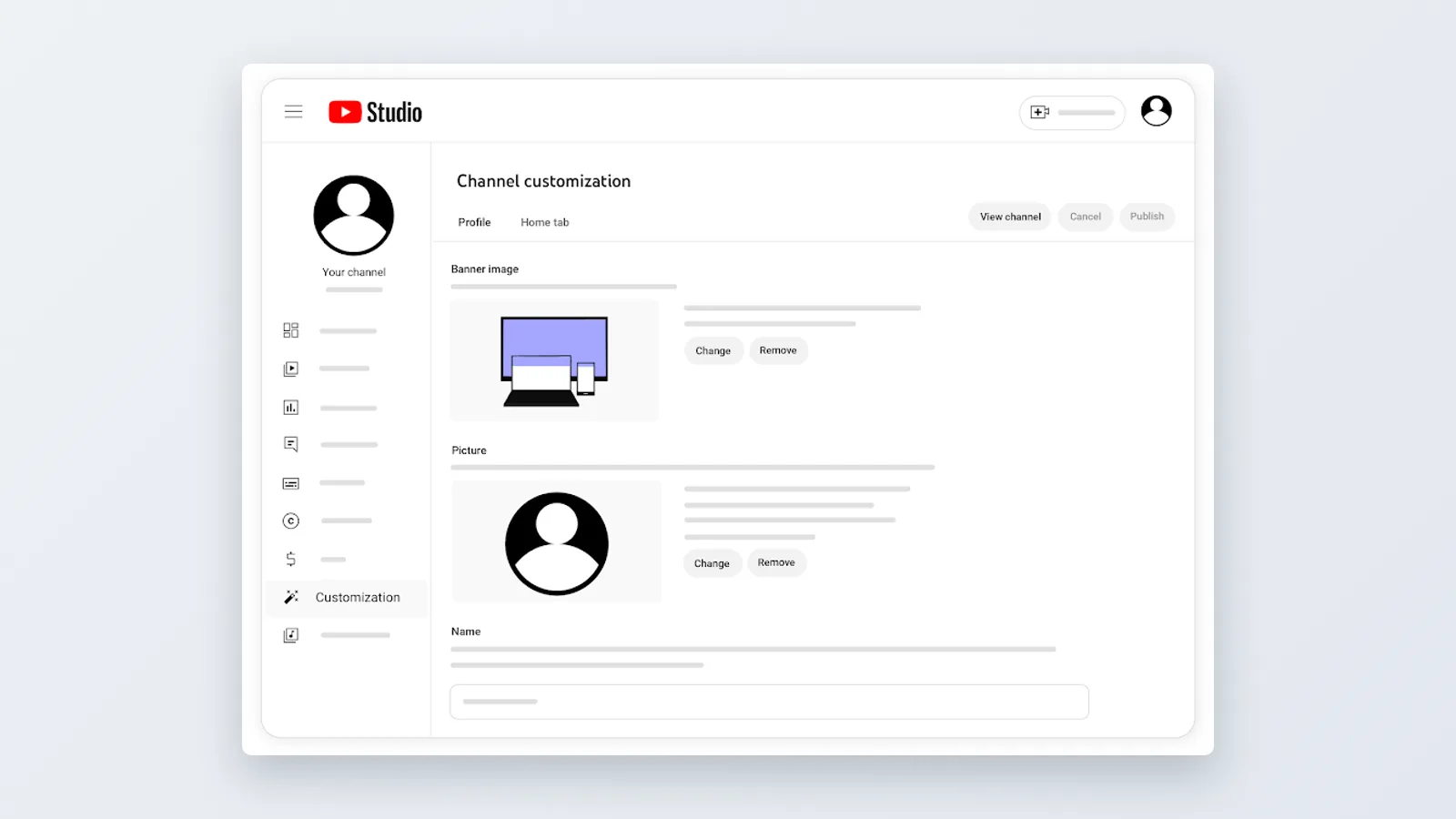Remove the banner image

click(778, 350)
